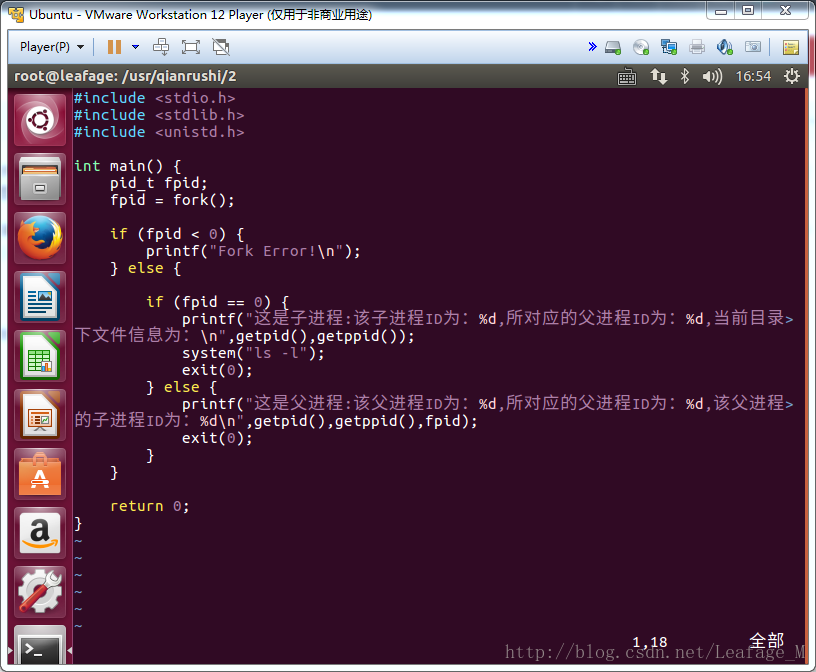Enter full screen mode
816x672 pixels.
point(191,47)
